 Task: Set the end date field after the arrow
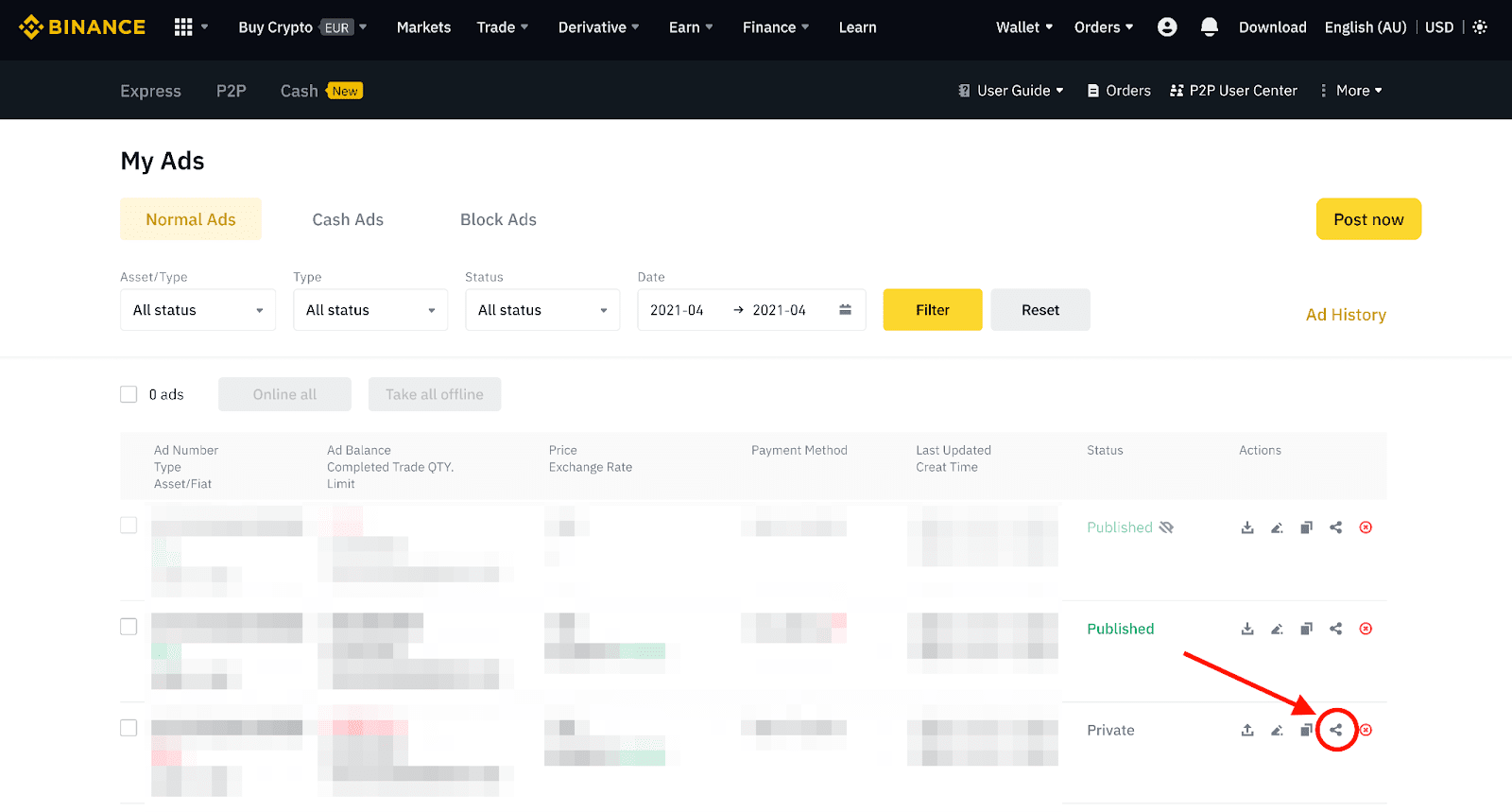point(779,310)
